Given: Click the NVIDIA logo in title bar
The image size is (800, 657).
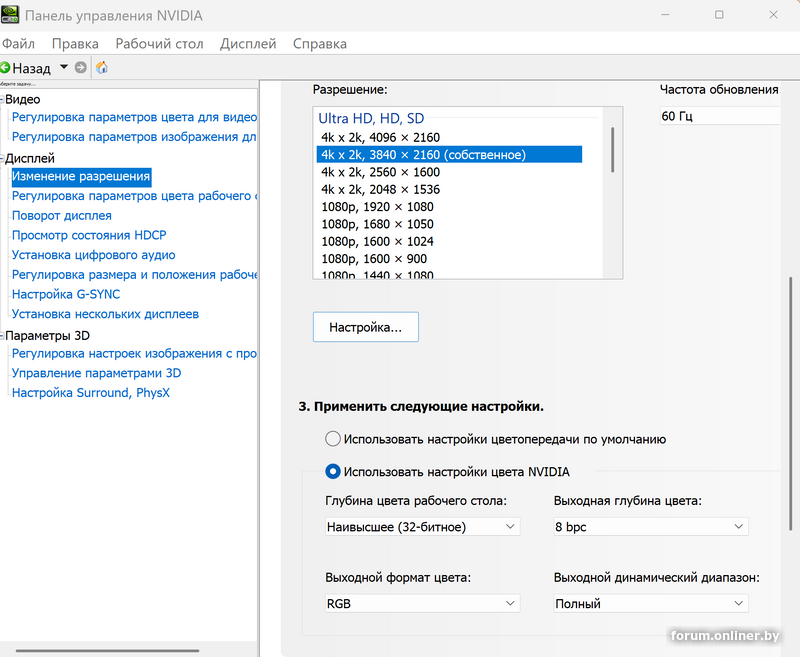Looking at the screenshot, I should [11, 16].
